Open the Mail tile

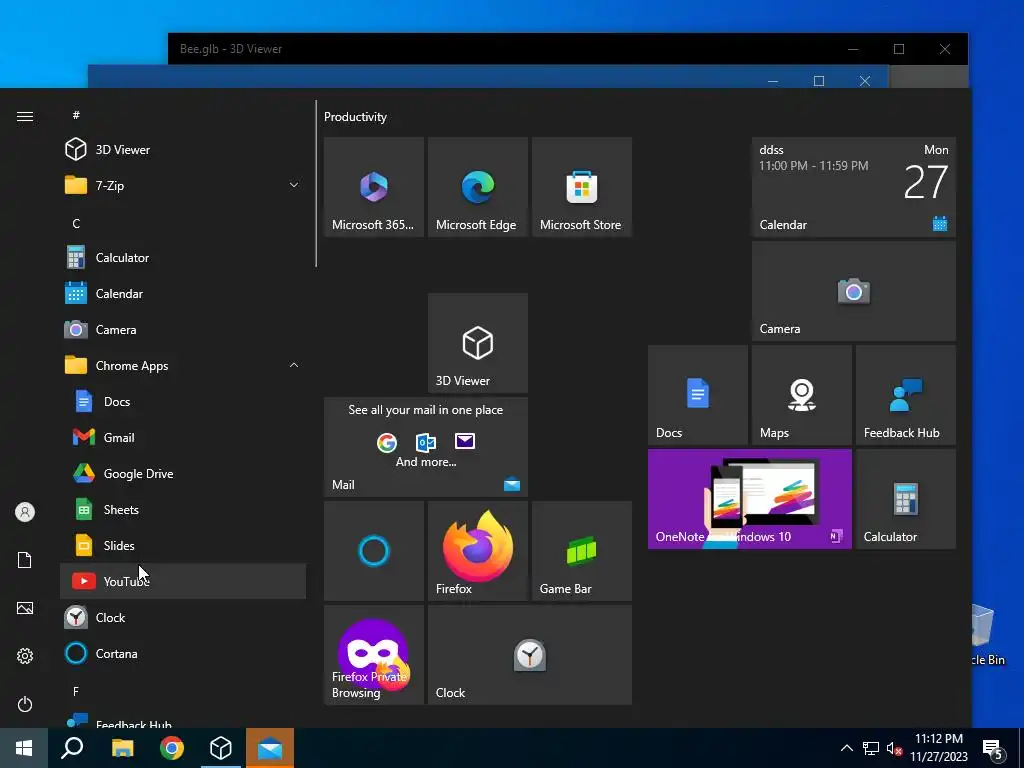(426, 447)
